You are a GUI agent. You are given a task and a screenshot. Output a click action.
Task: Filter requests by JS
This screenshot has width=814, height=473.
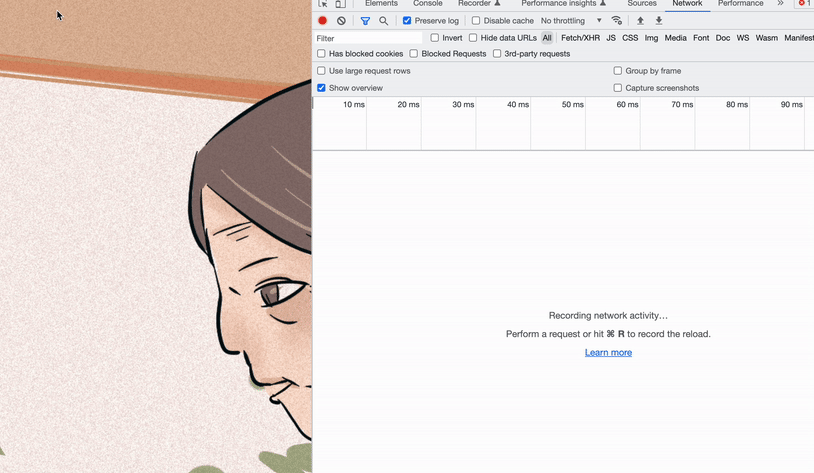point(611,38)
